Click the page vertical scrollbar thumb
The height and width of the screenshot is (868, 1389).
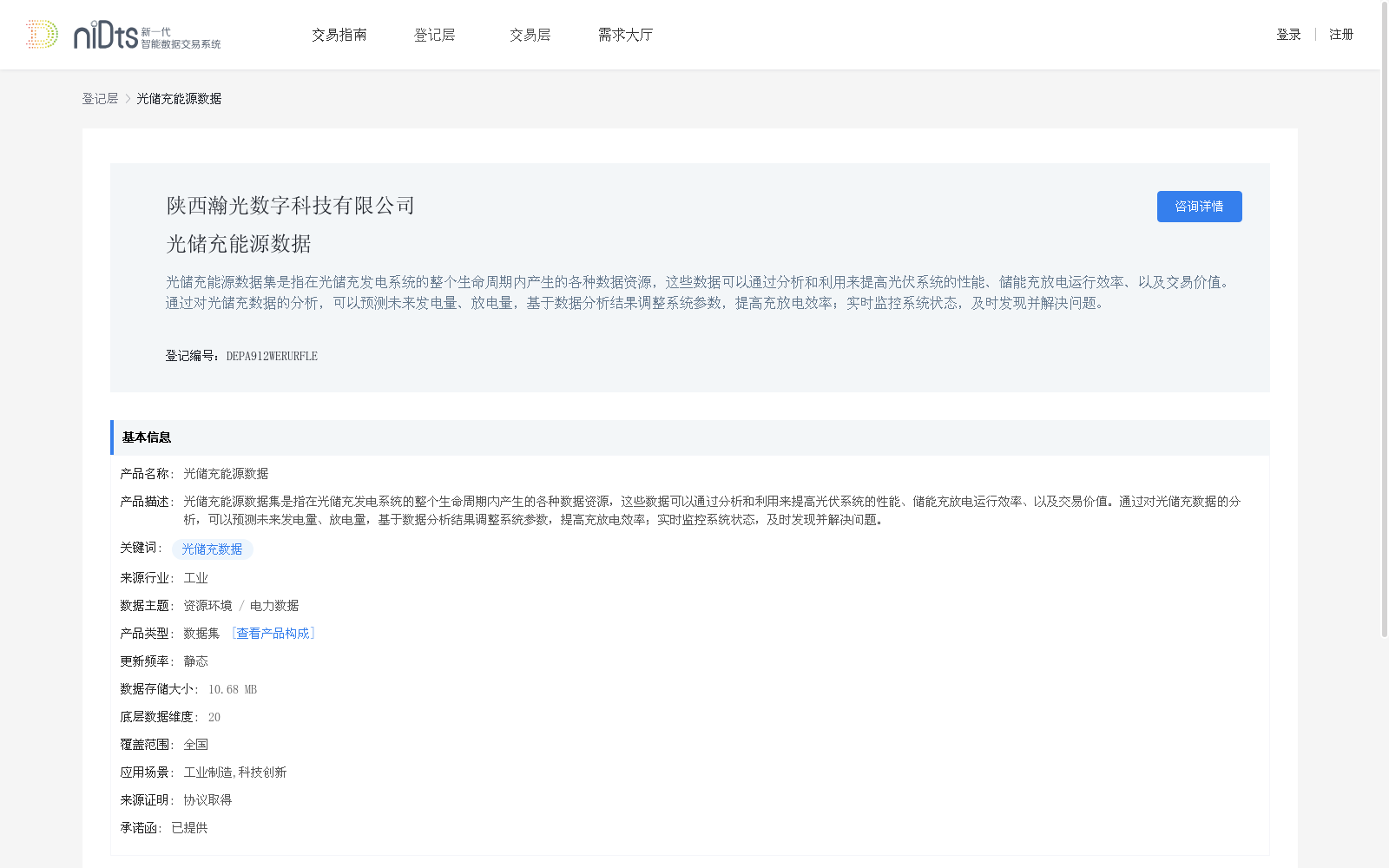tap(1385, 321)
